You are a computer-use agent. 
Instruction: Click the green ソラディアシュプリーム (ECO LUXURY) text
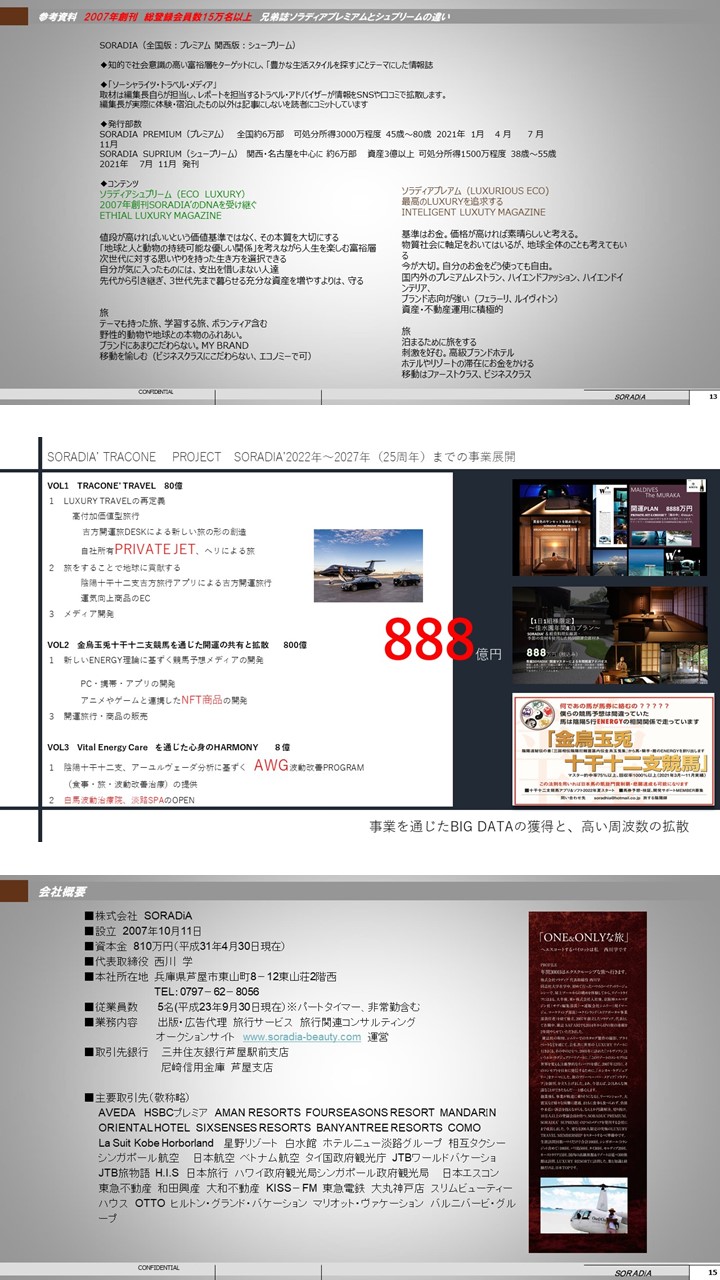pyautogui.click(x=171, y=195)
